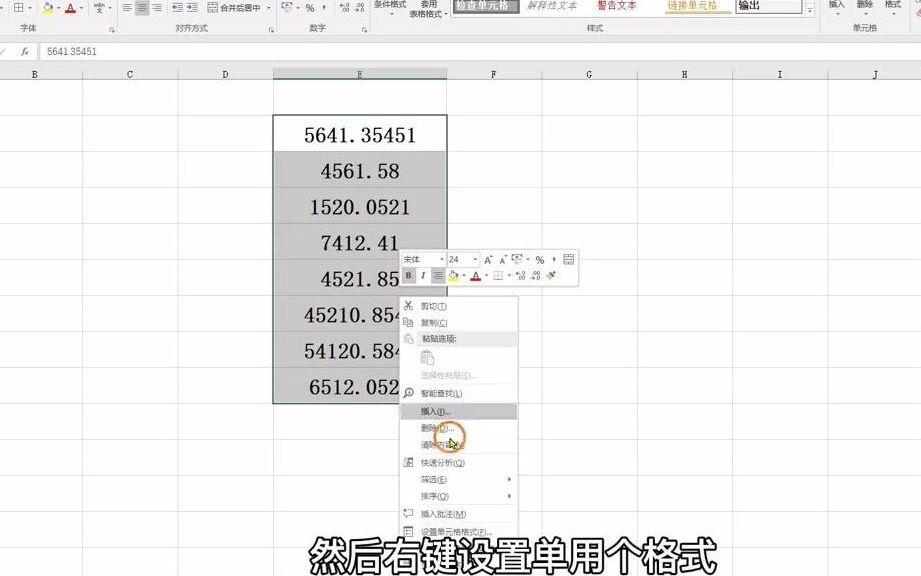Enable center alignment on the ribbon
The width and height of the screenshot is (921, 576).
[140, 7]
